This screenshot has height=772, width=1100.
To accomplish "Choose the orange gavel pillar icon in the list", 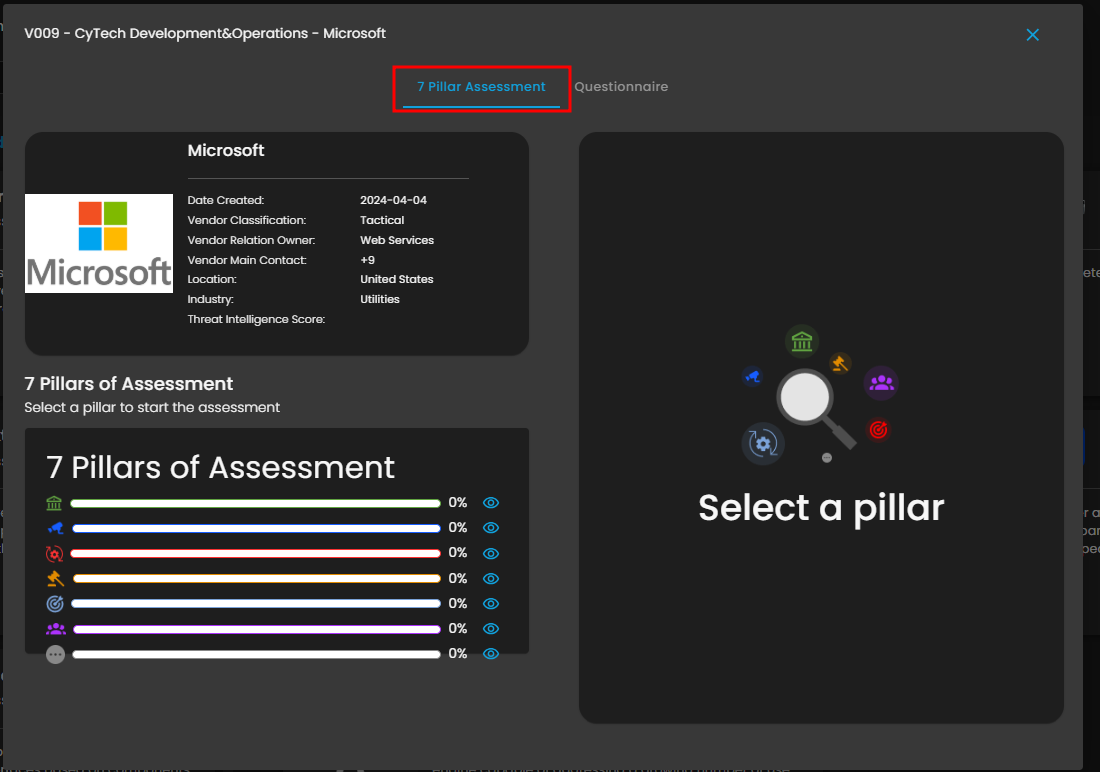I will pyautogui.click(x=55, y=578).
